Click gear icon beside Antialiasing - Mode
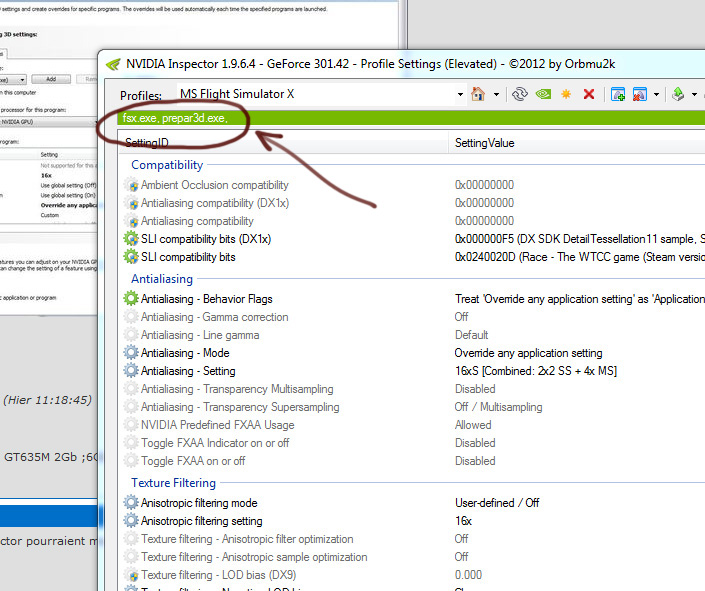 131,353
